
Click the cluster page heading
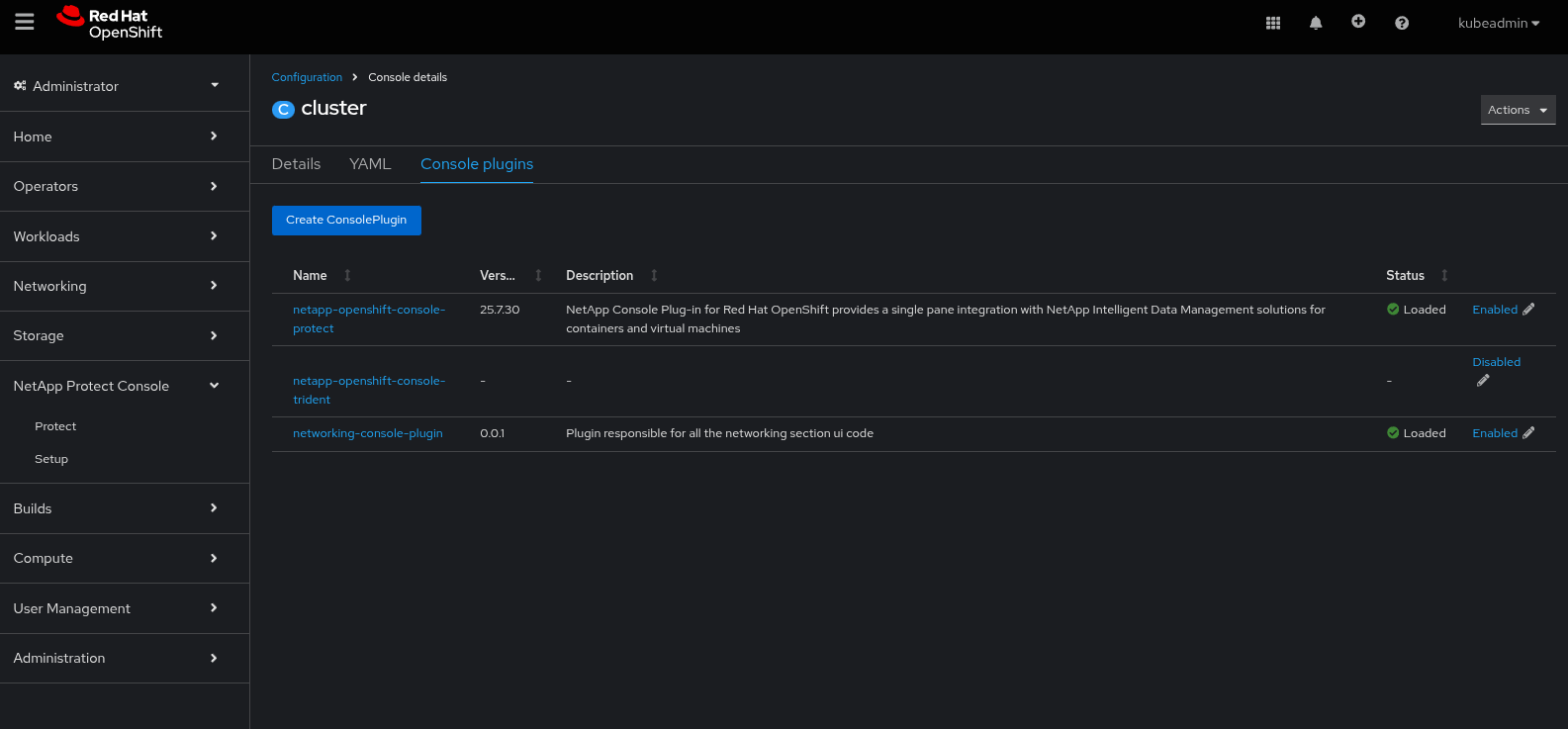pyautogui.click(x=333, y=108)
